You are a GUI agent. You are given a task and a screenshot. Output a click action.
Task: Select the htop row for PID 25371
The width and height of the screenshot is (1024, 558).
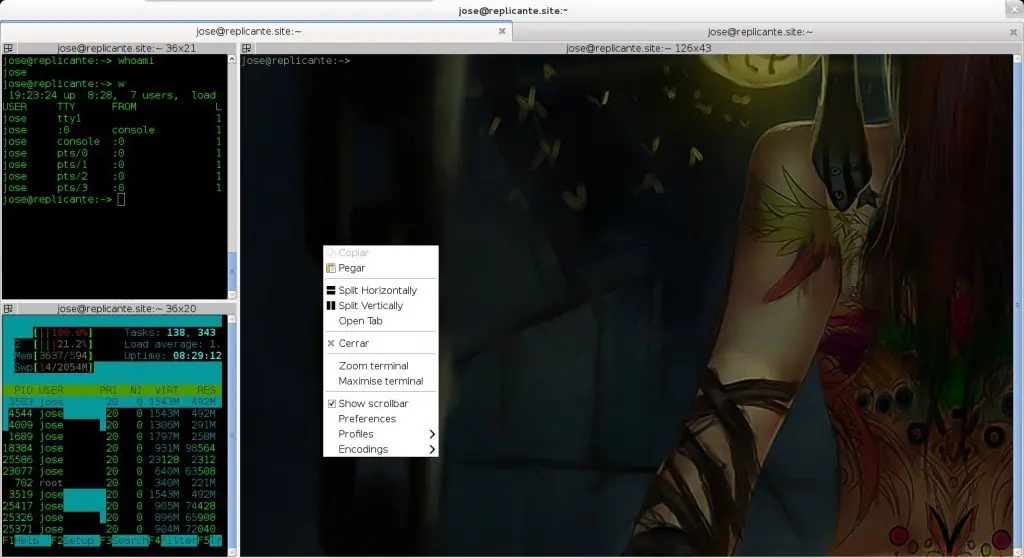point(112,529)
